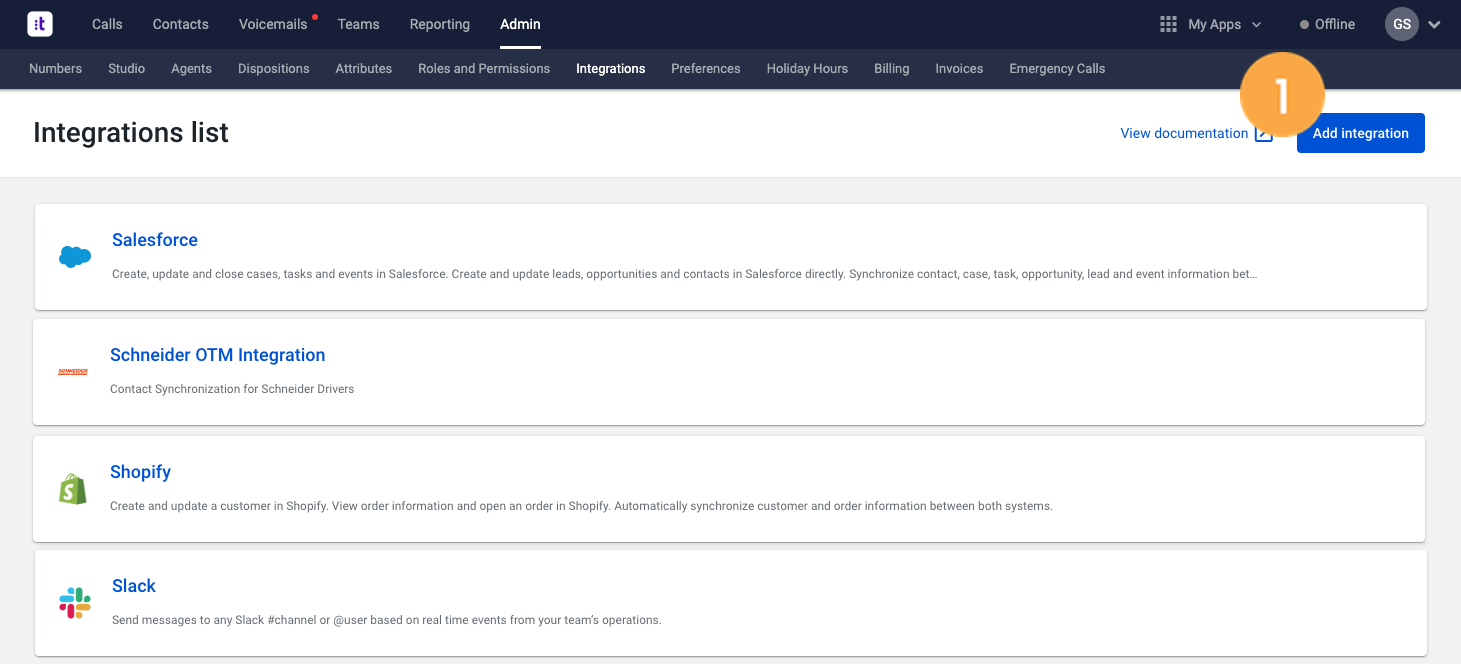Open the Shopify integration link

(x=141, y=472)
